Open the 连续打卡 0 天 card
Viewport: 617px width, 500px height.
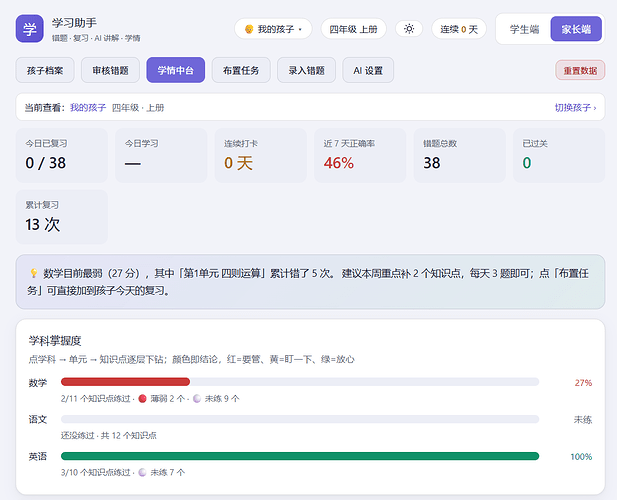(x=260, y=155)
